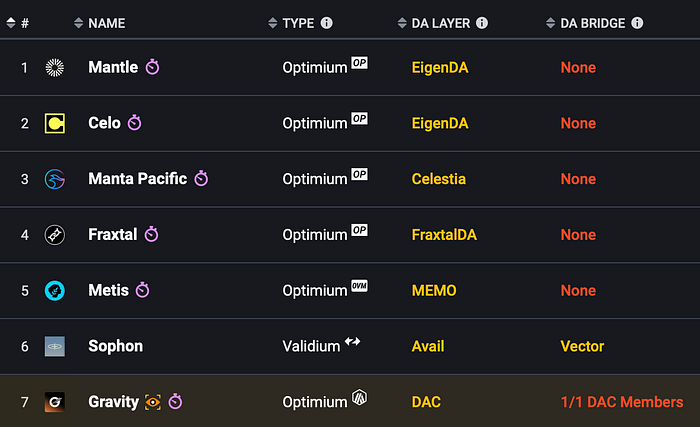Sort the table by NAME column
Viewport: 700px width, 427px height.
(79, 23)
